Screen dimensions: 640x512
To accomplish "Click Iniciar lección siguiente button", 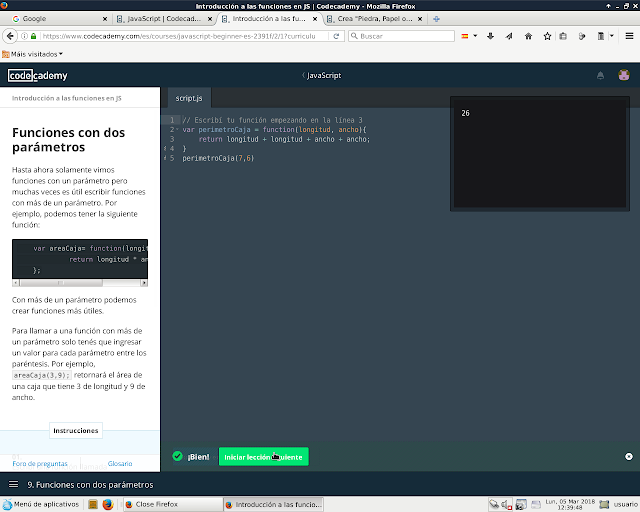I will point(264,457).
